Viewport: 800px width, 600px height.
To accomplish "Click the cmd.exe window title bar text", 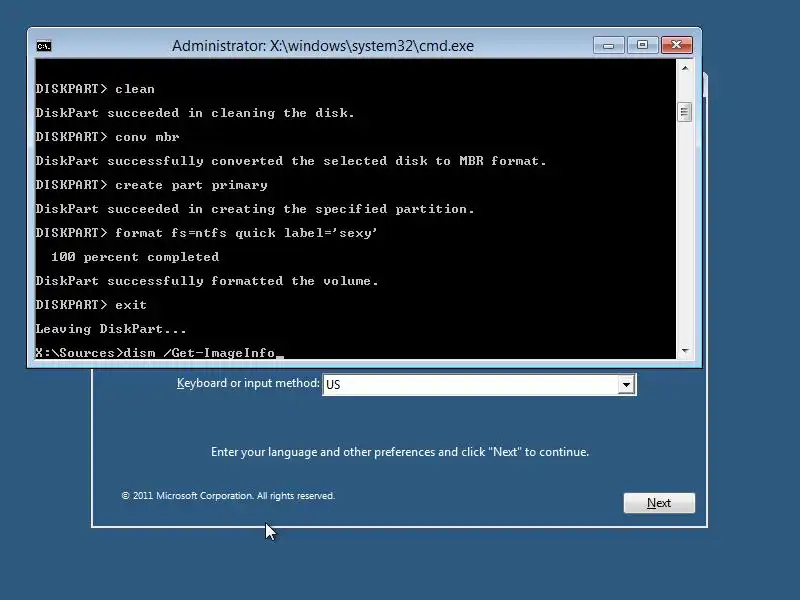I will (322, 46).
